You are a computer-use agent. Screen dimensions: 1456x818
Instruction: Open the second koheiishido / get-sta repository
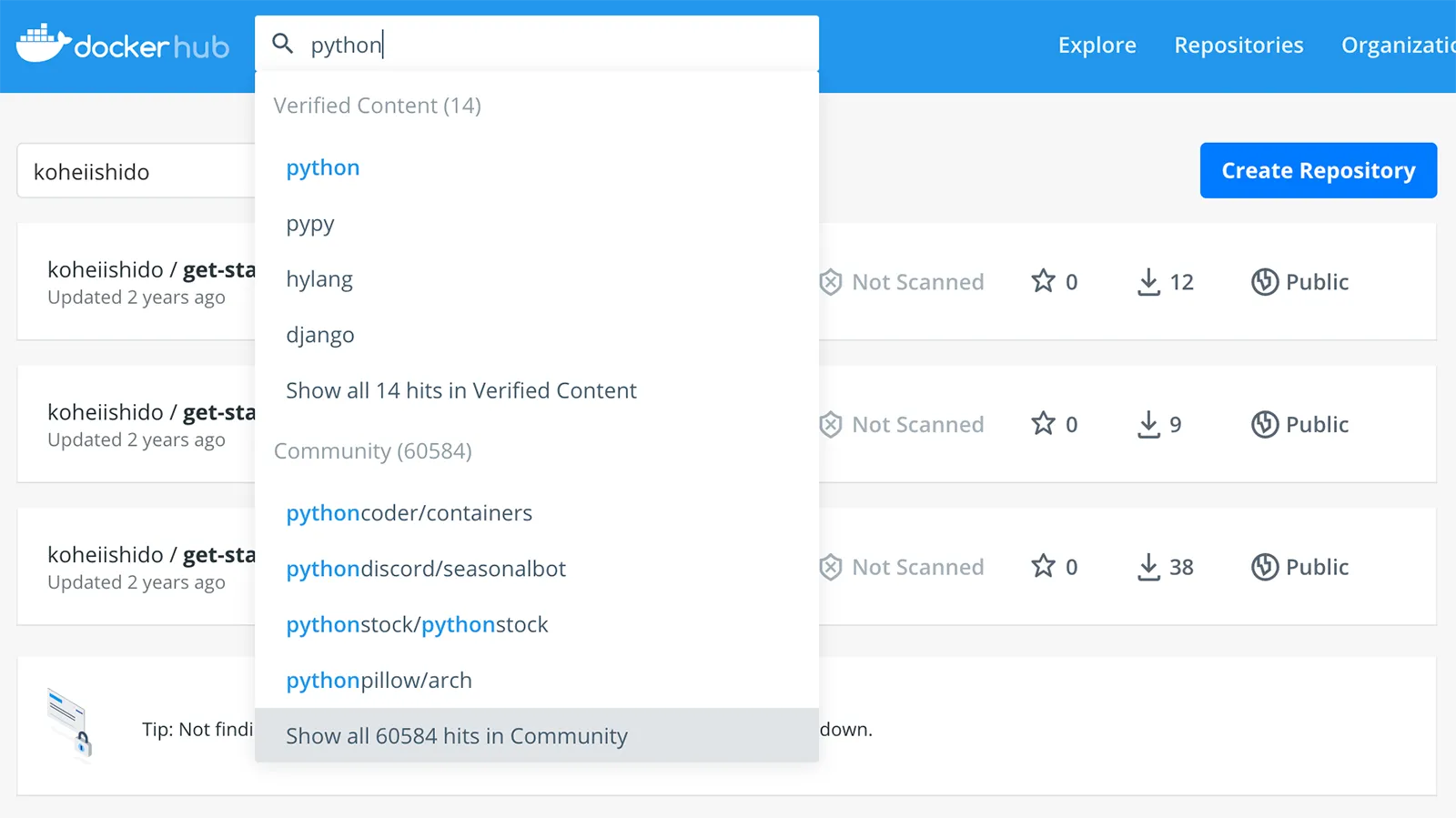pos(151,412)
